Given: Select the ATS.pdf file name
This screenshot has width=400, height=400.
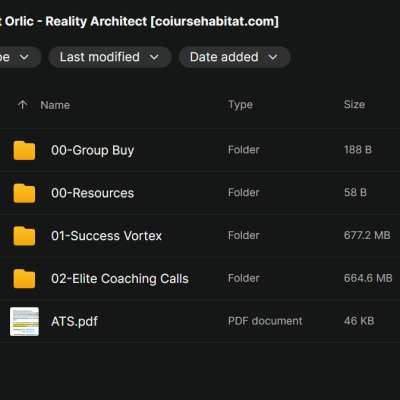Looking at the screenshot, I should click(75, 321).
